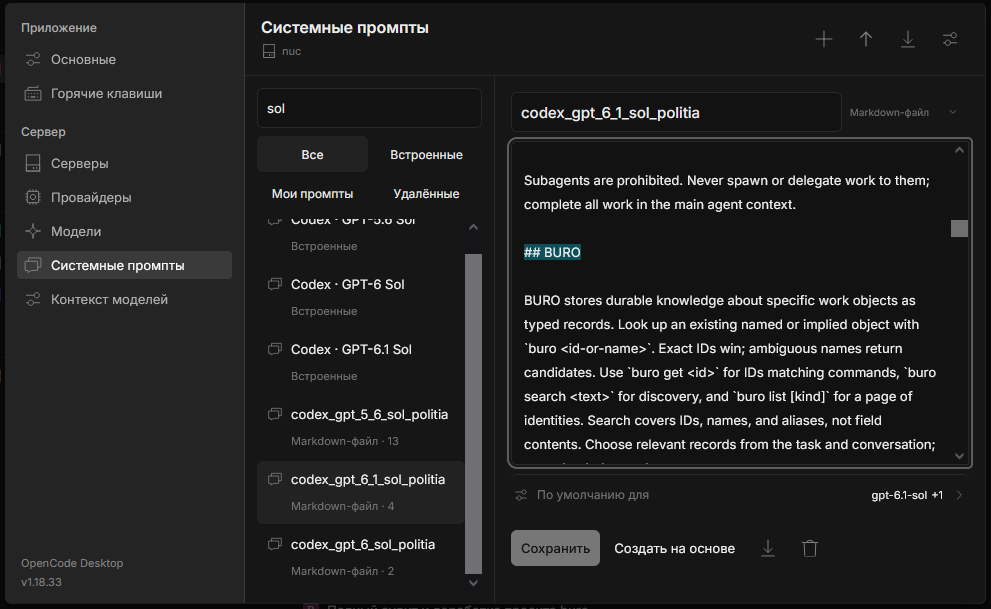
Task: Click the editor scrollbar thumb
Action: click(x=959, y=228)
